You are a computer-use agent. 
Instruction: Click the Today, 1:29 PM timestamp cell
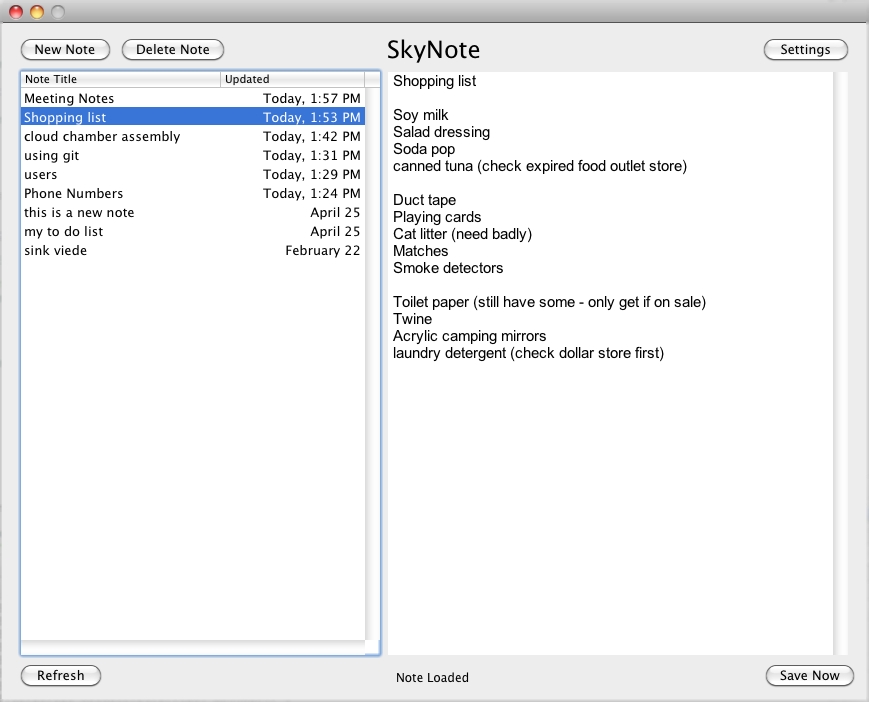pos(311,175)
